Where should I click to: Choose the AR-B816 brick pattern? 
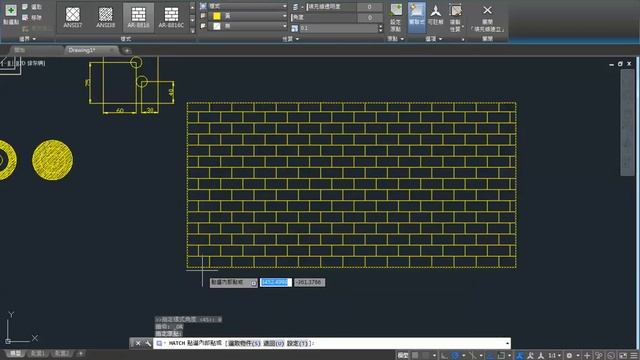[x=138, y=17]
